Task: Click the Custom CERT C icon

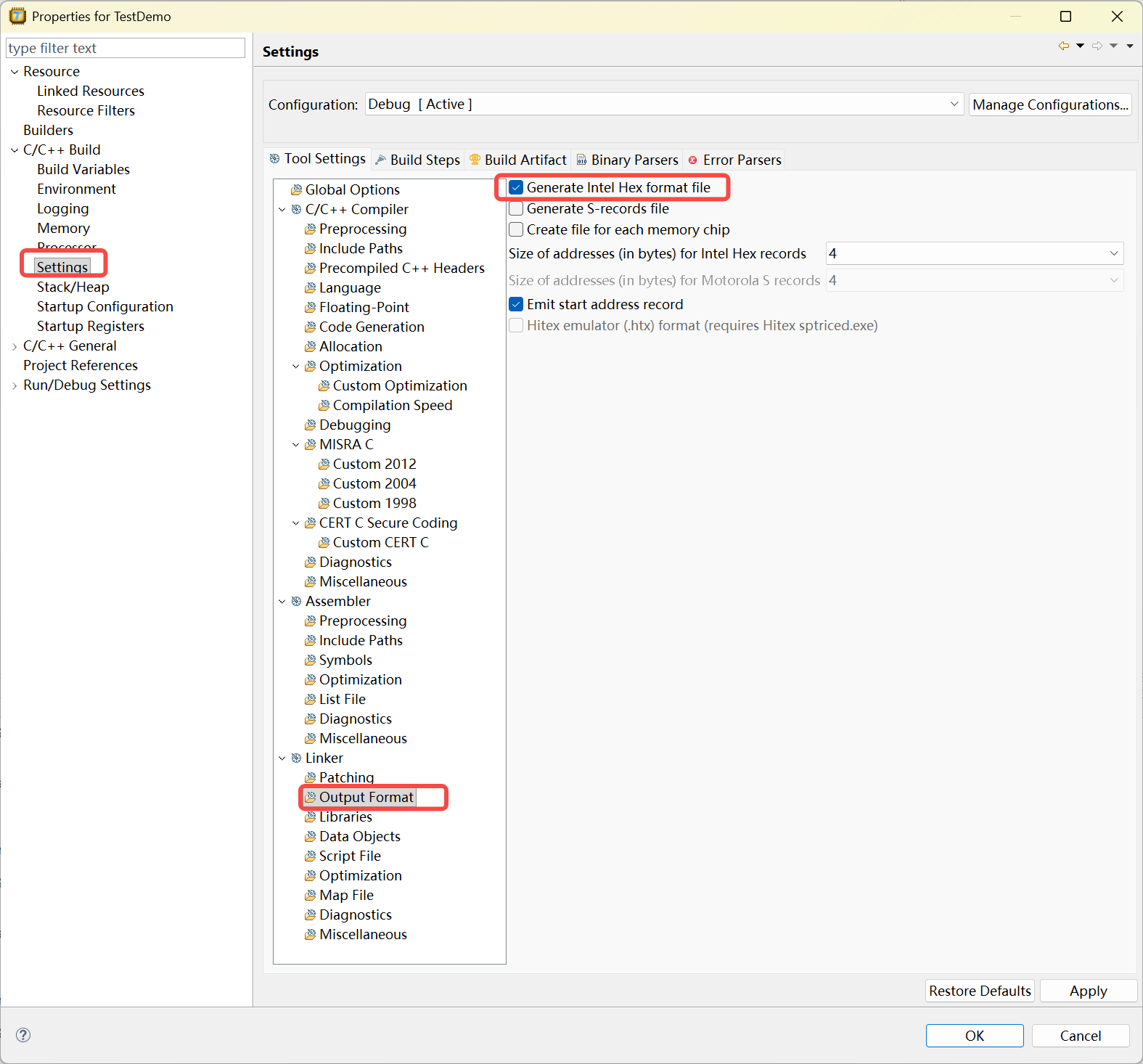Action: click(324, 543)
